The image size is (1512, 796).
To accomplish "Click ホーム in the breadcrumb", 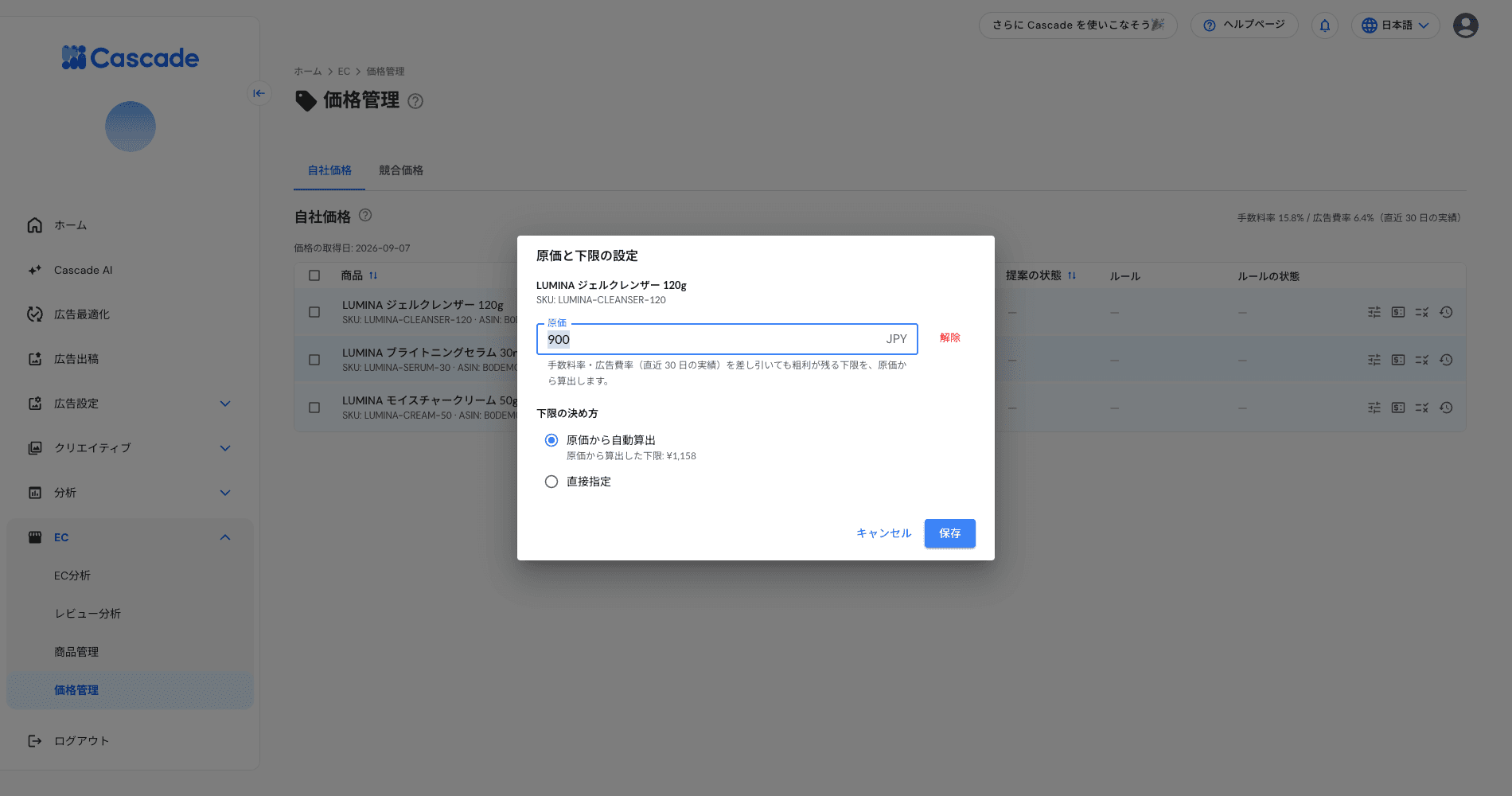I will pyautogui.click(x=308, y=72).
